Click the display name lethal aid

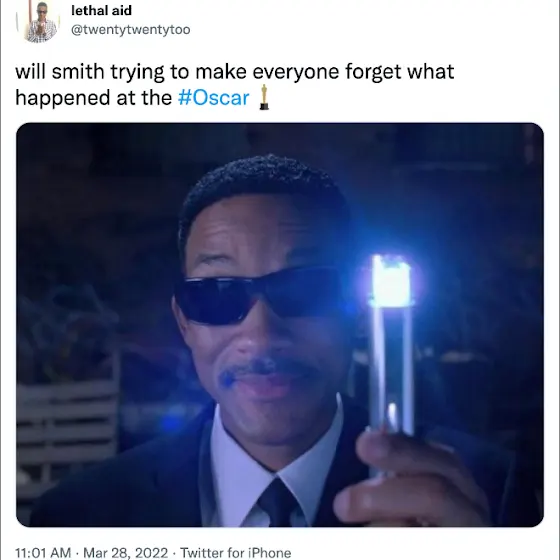(101, 10)
